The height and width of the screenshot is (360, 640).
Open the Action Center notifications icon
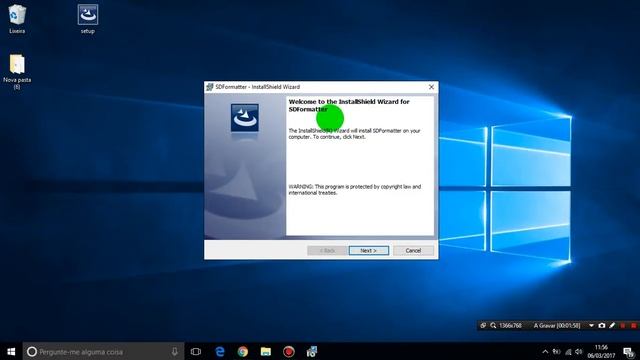tap(629, 352)
